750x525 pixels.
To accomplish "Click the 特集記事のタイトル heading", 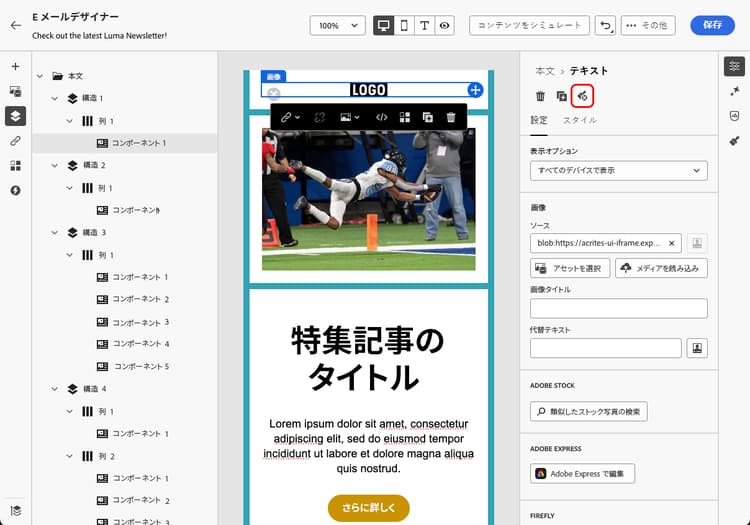I will pos(368,359).
